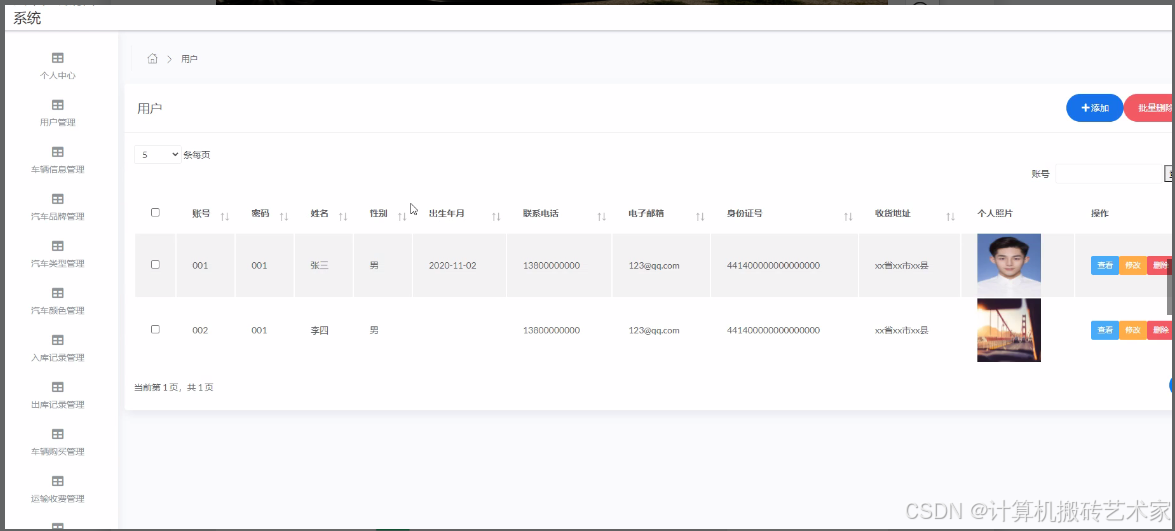Focus the 账号 search input field
Viewport: 1175px width, 531px height.
coord(1108,174)
